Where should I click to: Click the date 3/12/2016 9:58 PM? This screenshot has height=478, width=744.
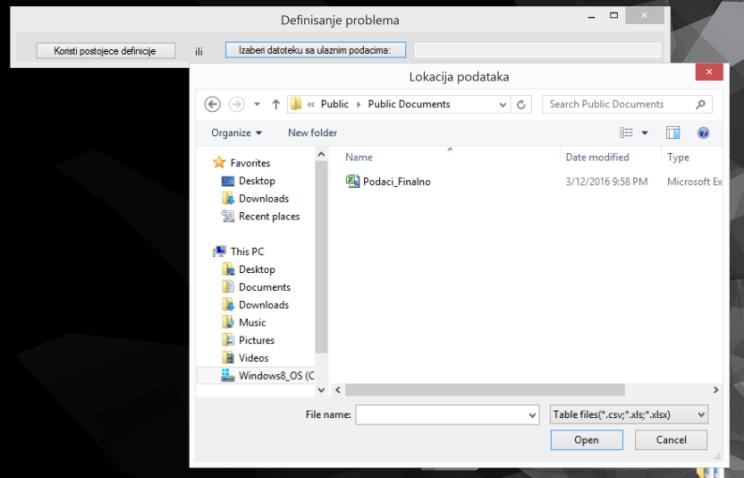[x=606, y=182]
